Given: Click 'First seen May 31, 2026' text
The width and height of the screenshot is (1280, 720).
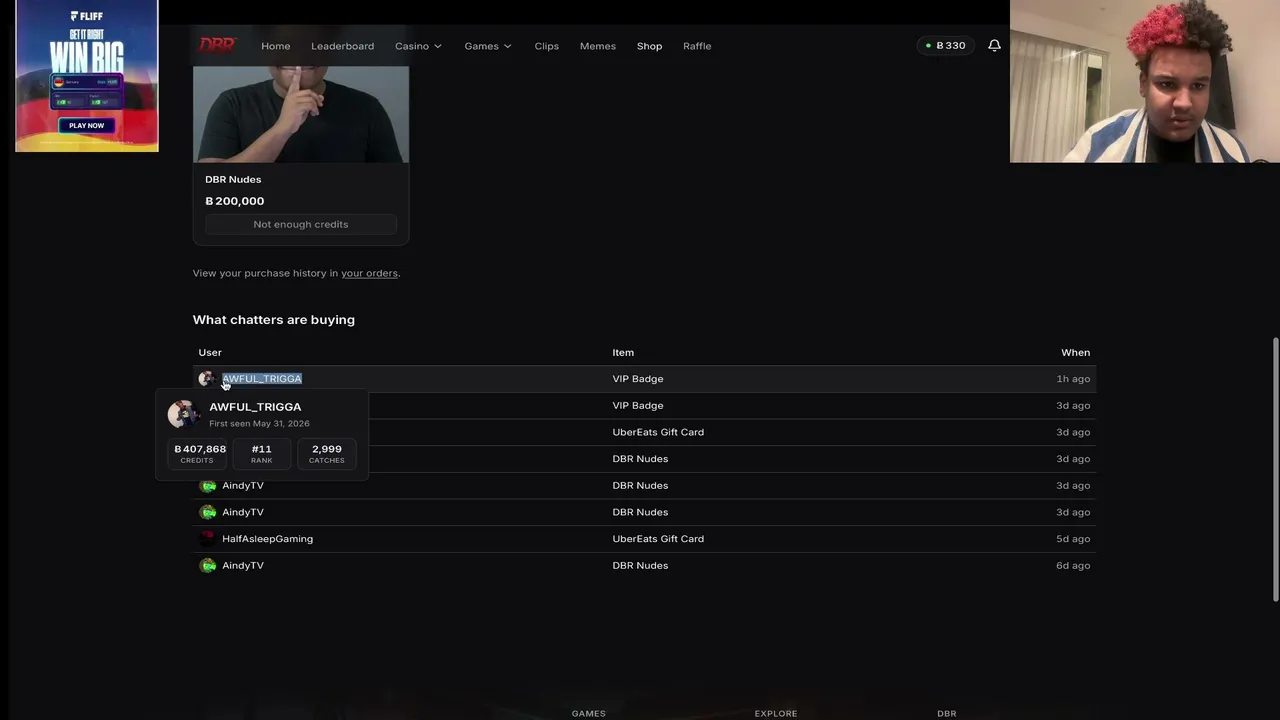Looking at the screenshot, I should pyautogui.click(x=259, y=423).
